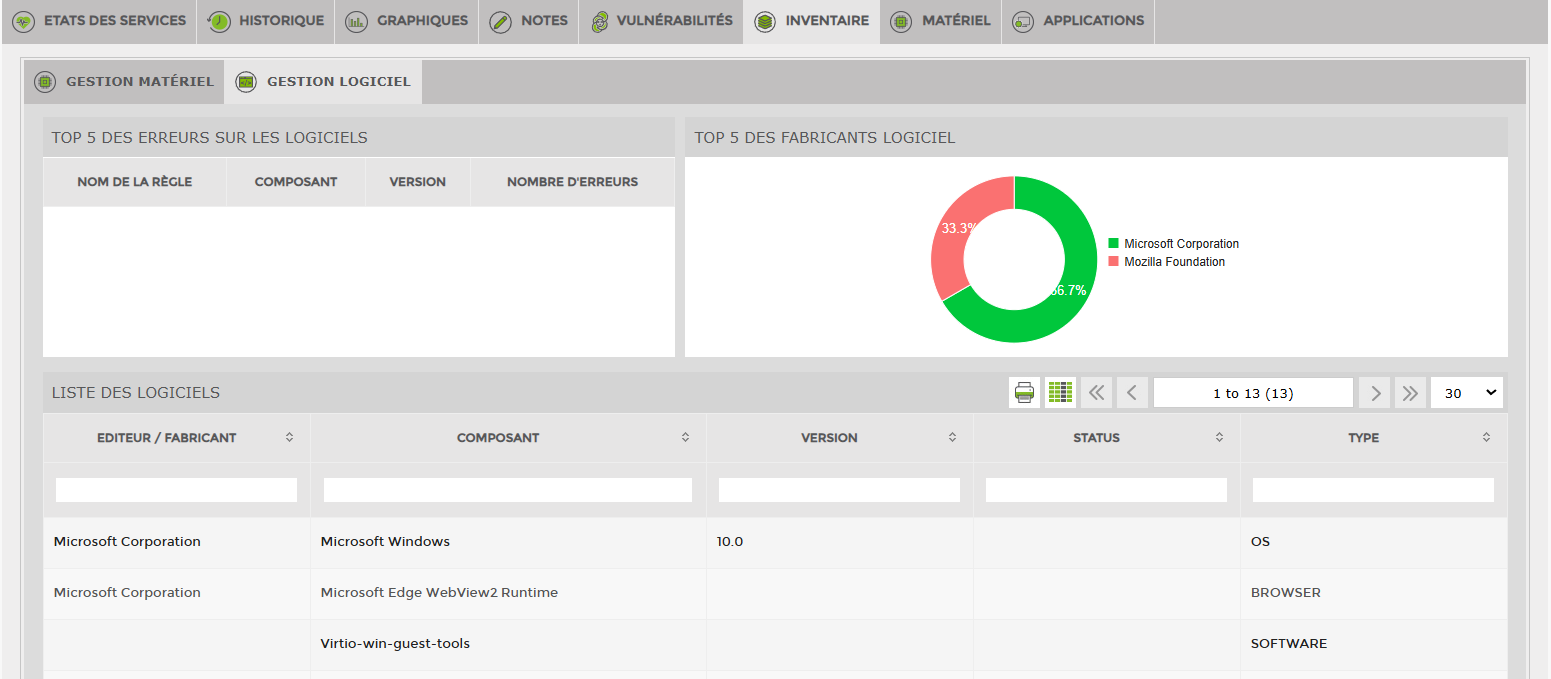Viewport: 1551px width, 679px height.
Task: Click the Nombre d'erreurs column header
Action: 573,182
